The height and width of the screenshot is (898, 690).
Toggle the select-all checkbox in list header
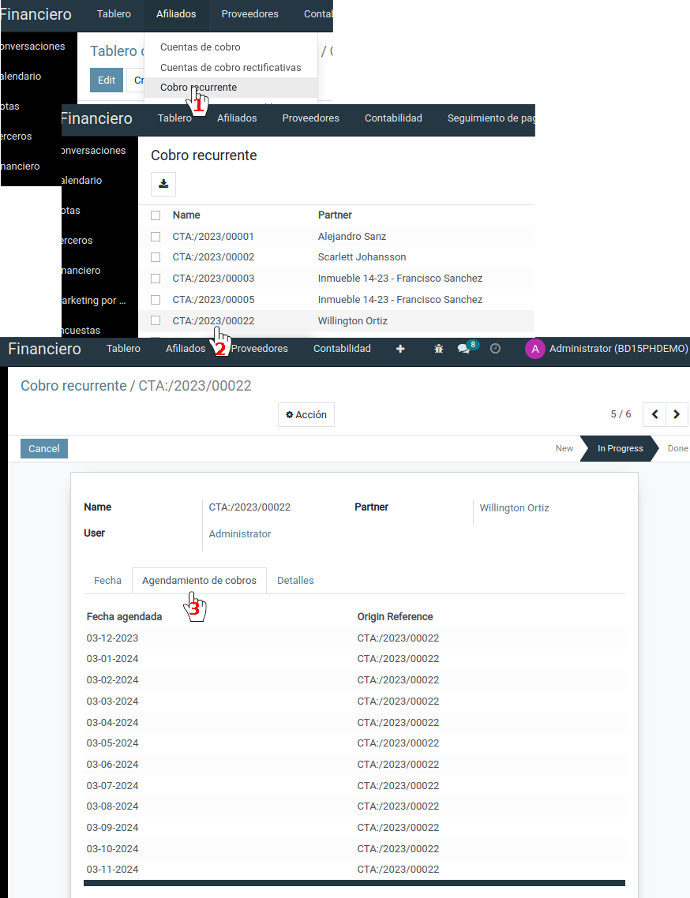(155, 215)
